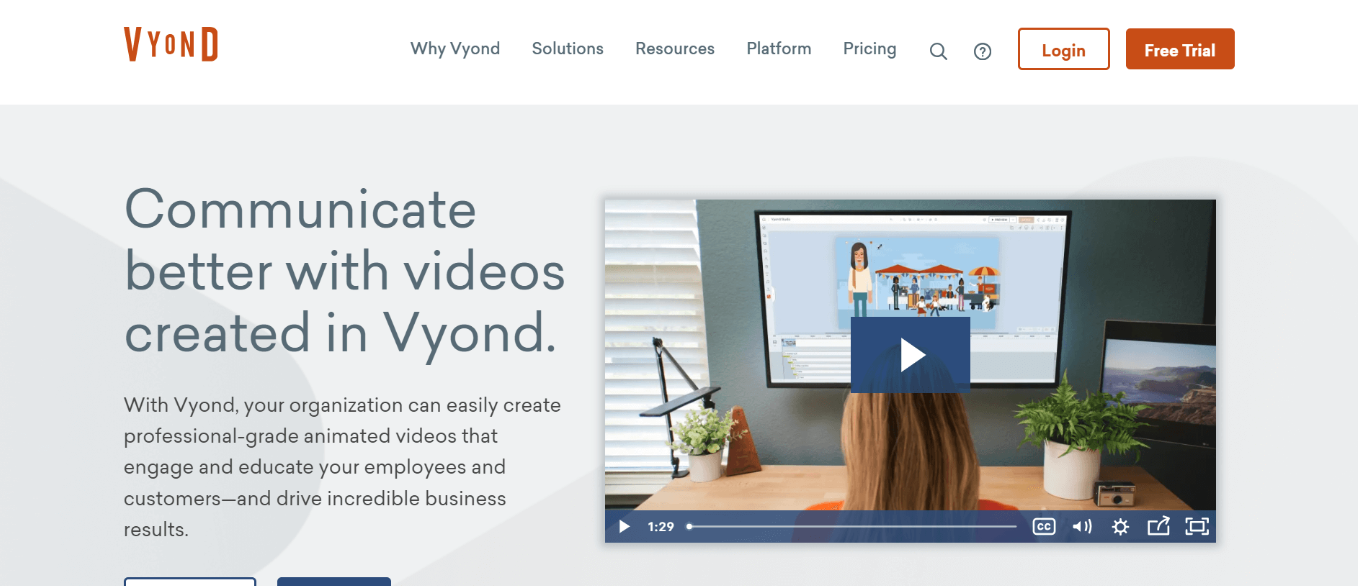
Task: Start a Free Trial
Action: pyautogui.click(x=1180, y=49)
